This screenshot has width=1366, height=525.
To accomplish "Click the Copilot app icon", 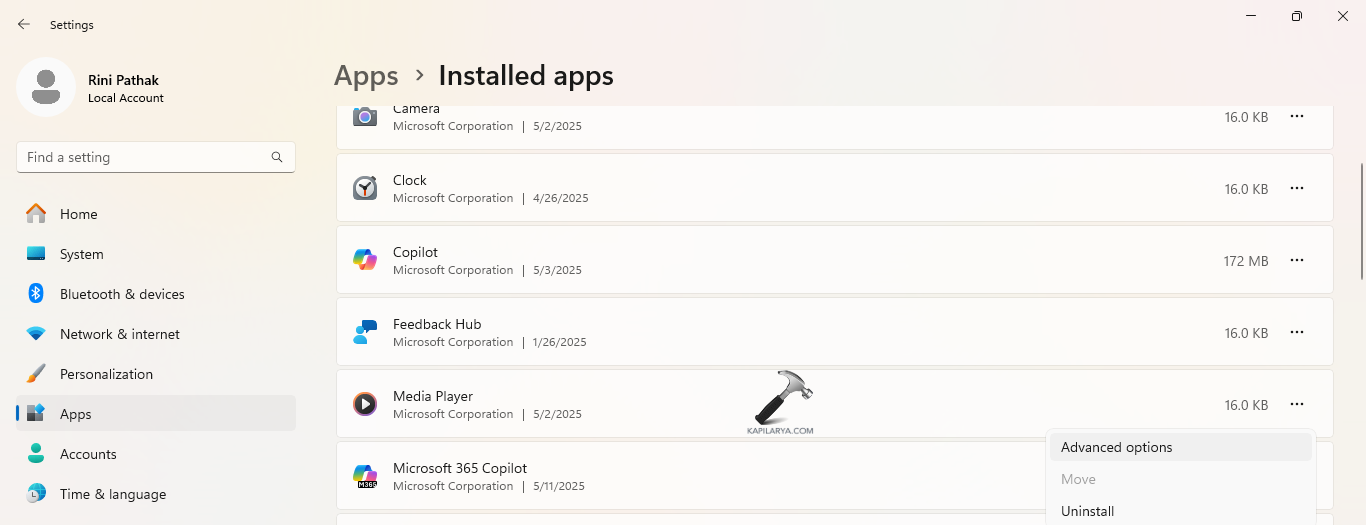I will pyautogui.click(x=365, y=260).
